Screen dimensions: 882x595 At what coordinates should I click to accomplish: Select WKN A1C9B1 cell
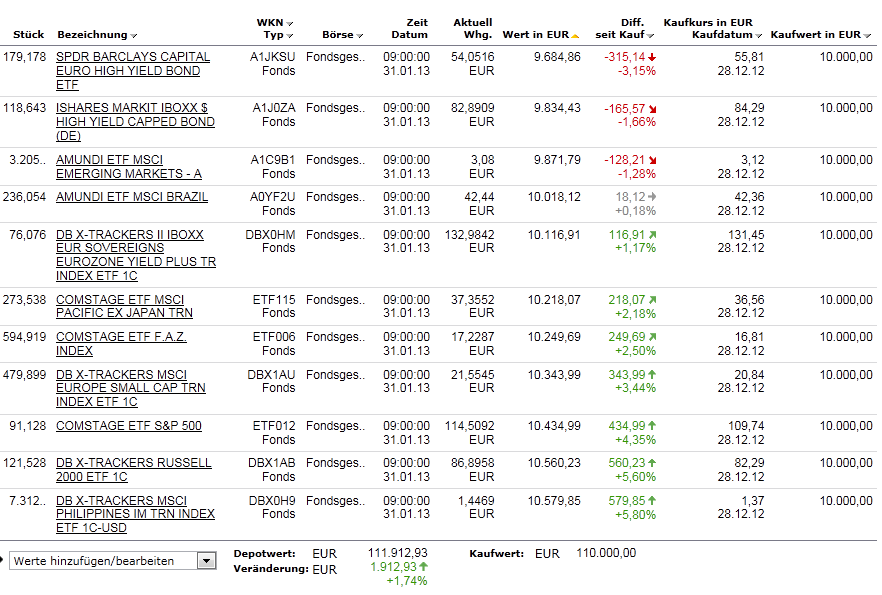(273, 160)
